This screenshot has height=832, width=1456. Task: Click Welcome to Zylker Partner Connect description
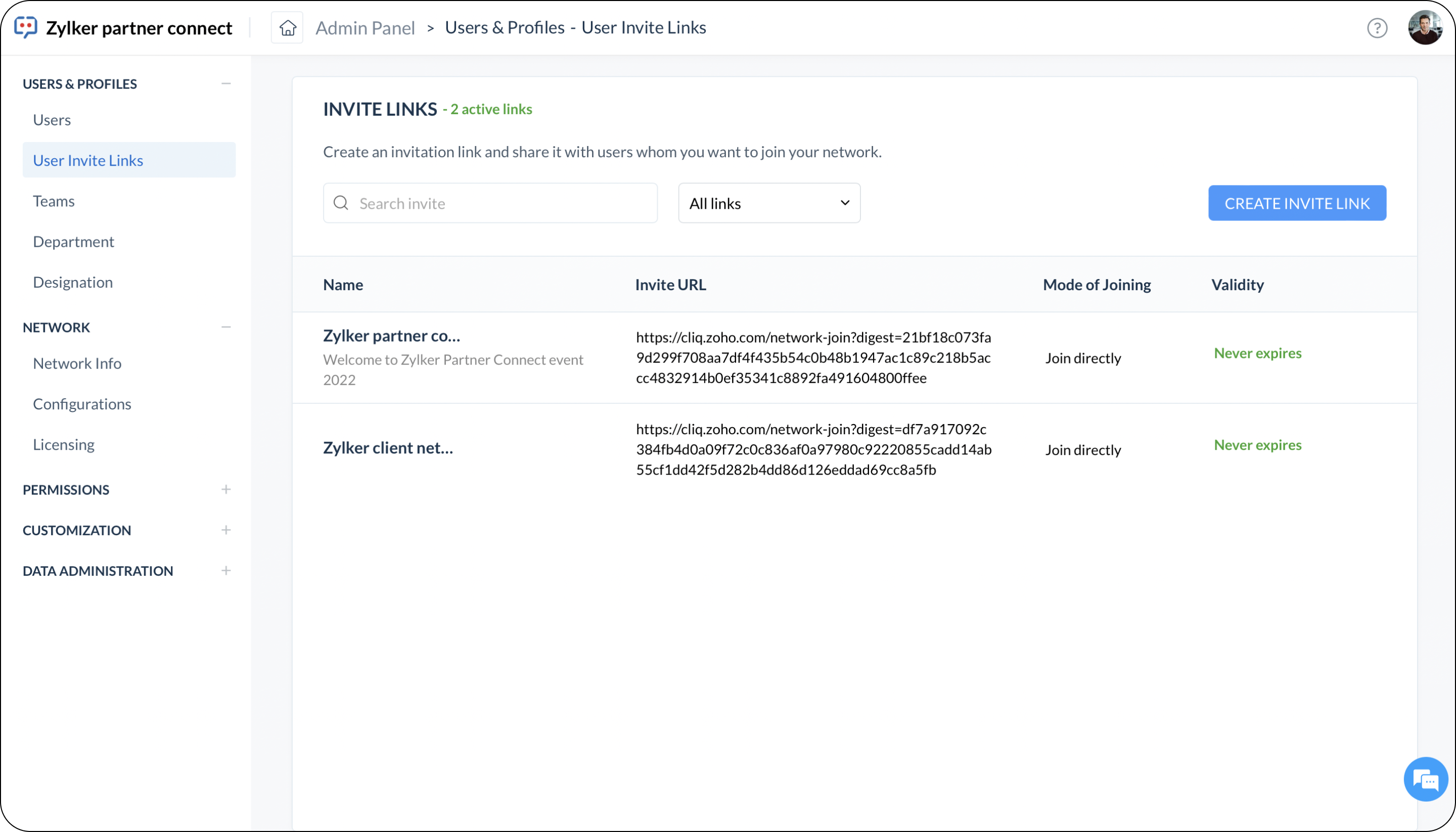tap(453, 369)
